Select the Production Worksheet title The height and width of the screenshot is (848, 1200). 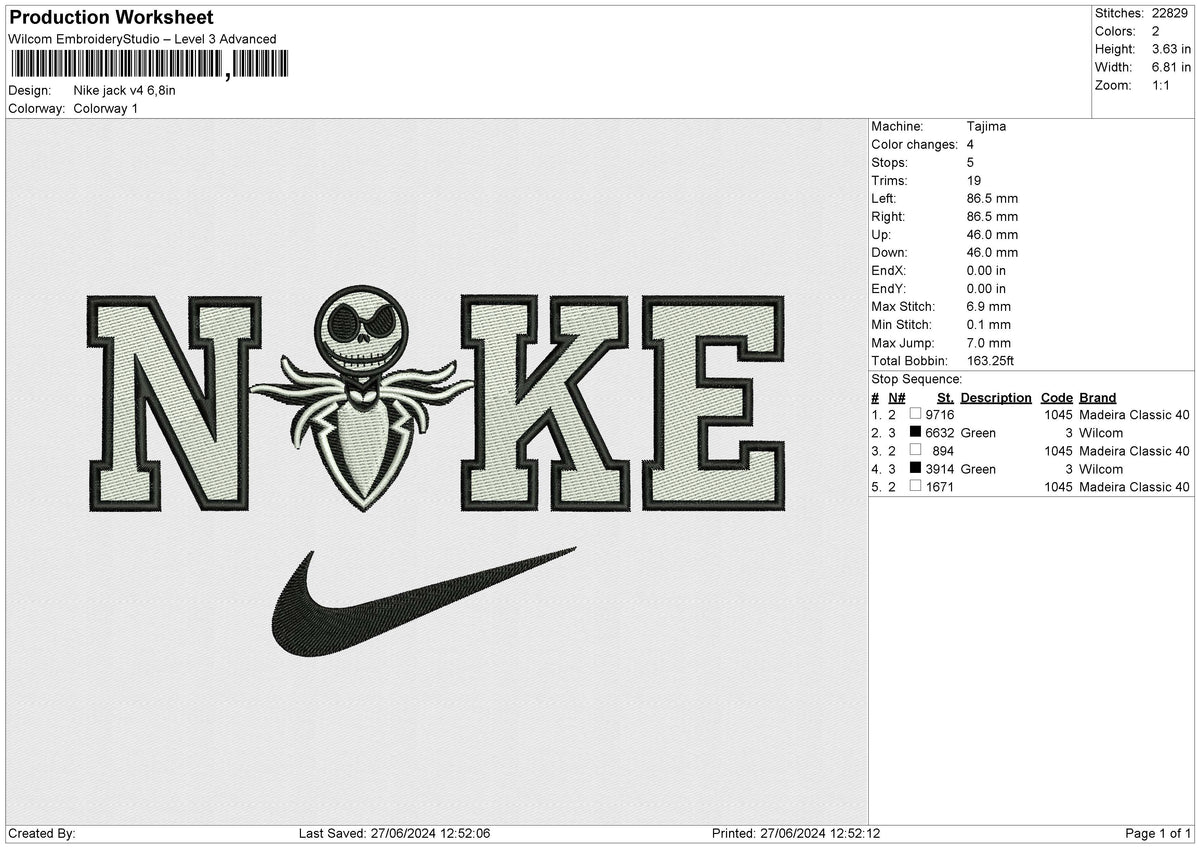(x=111, y=18)
